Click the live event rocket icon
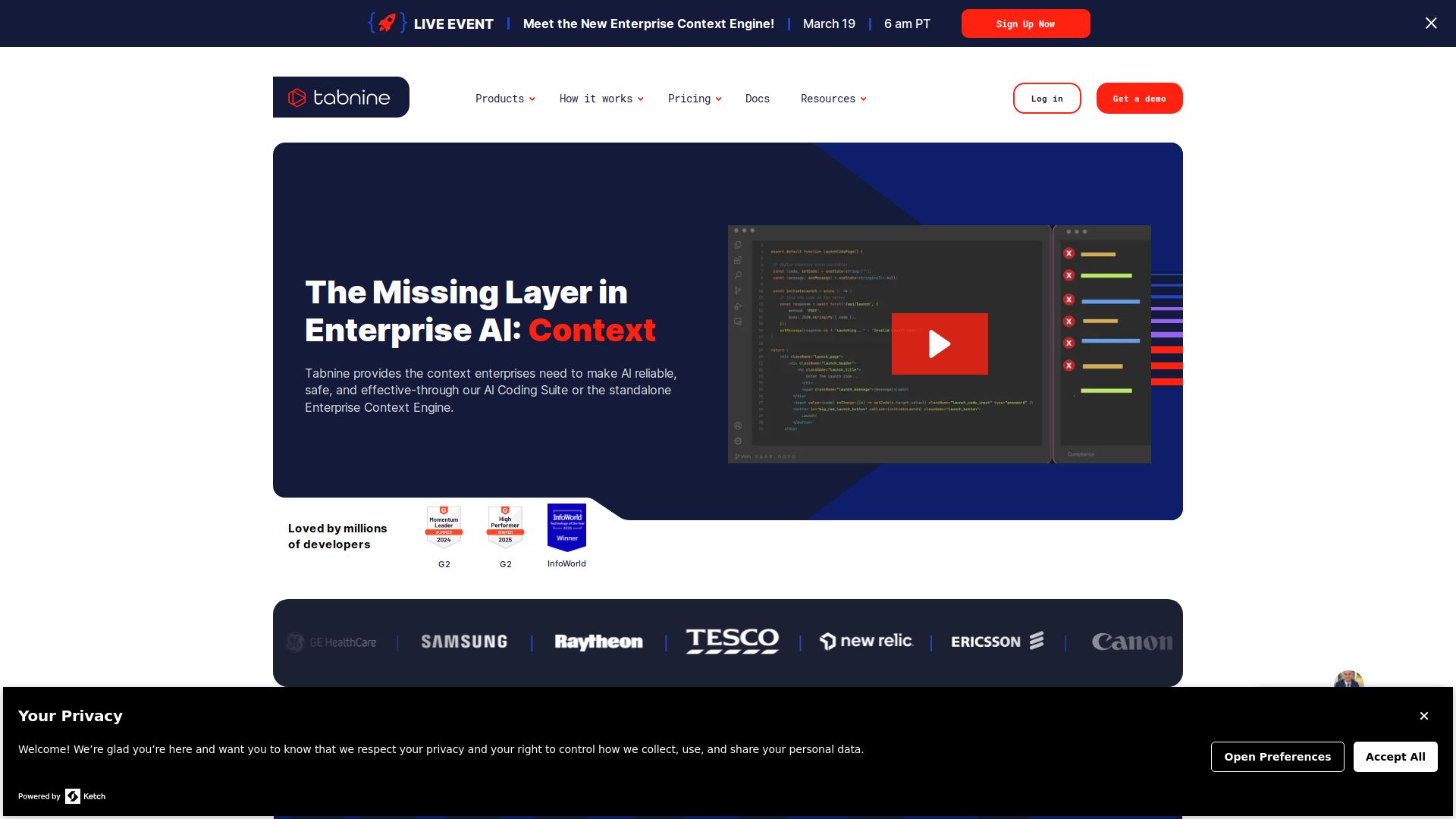The image size is (1456, 819). [388, 24]
